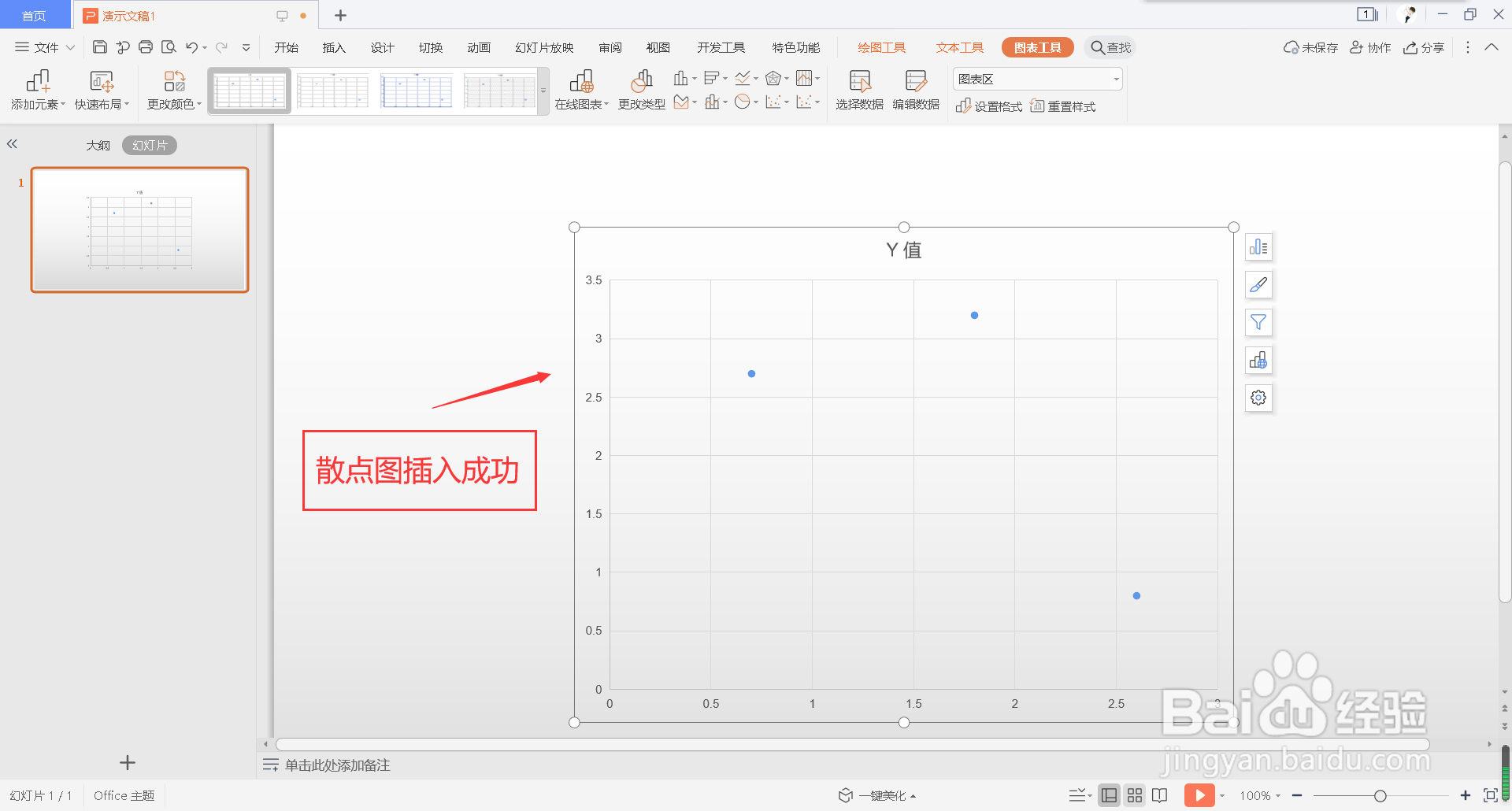Select slide 1 thumbnail

(139, 230)
